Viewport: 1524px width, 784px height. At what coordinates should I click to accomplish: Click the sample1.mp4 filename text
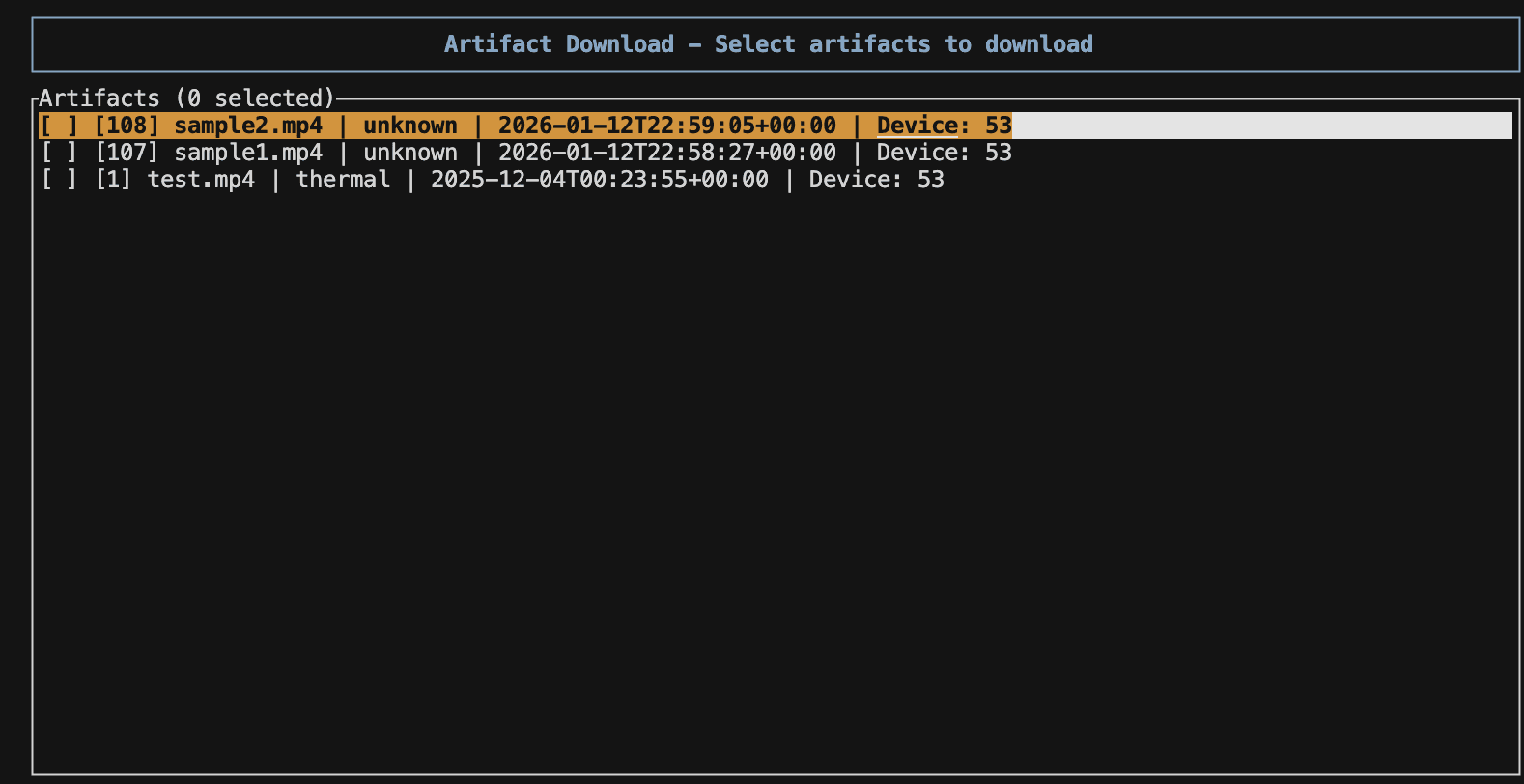(248, 152)
